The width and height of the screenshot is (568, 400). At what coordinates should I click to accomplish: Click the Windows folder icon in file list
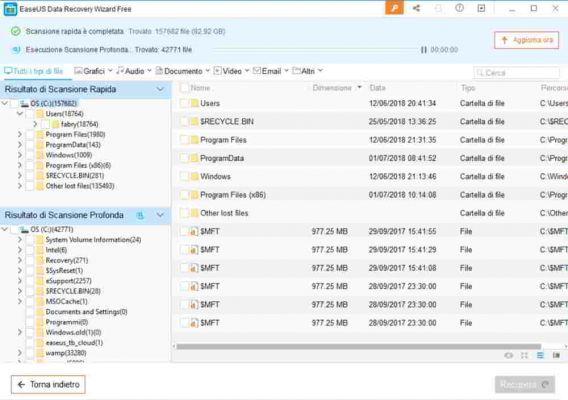tap(195, 176)
